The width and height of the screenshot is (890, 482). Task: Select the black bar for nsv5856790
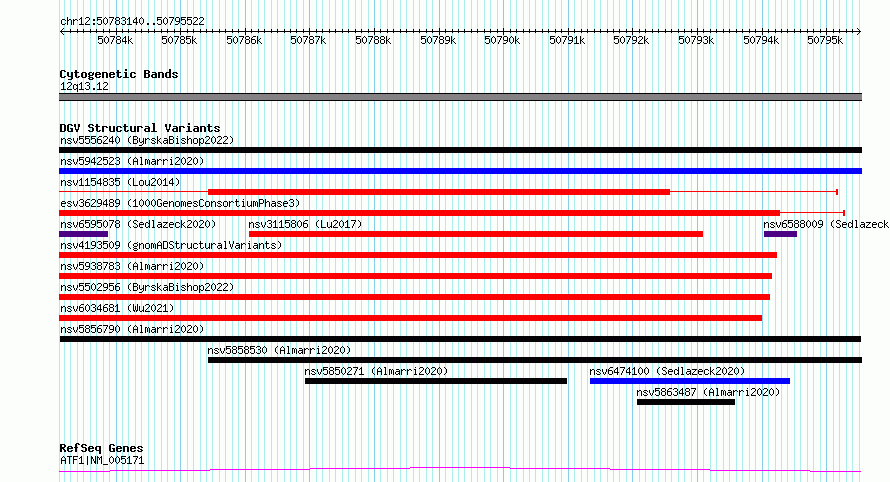460,339
